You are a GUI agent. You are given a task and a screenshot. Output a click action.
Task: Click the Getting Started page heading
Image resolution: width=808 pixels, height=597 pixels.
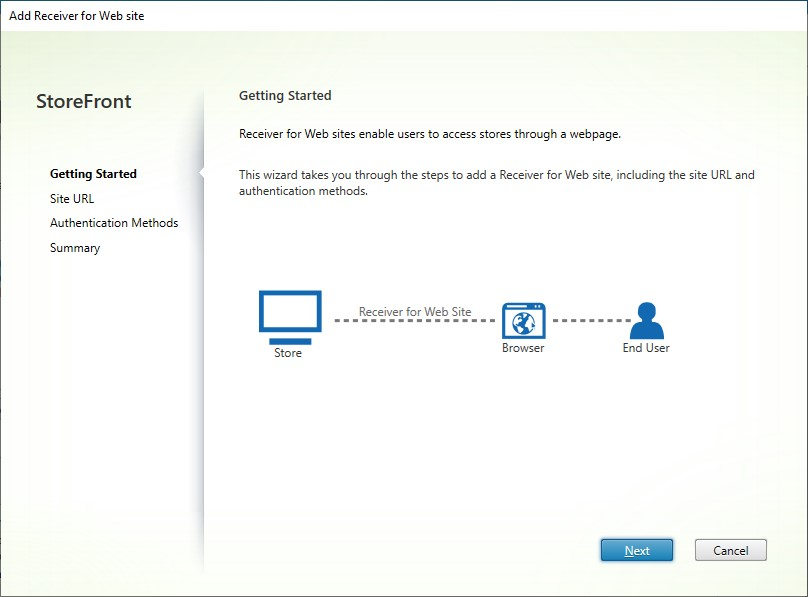pos(285,96)
